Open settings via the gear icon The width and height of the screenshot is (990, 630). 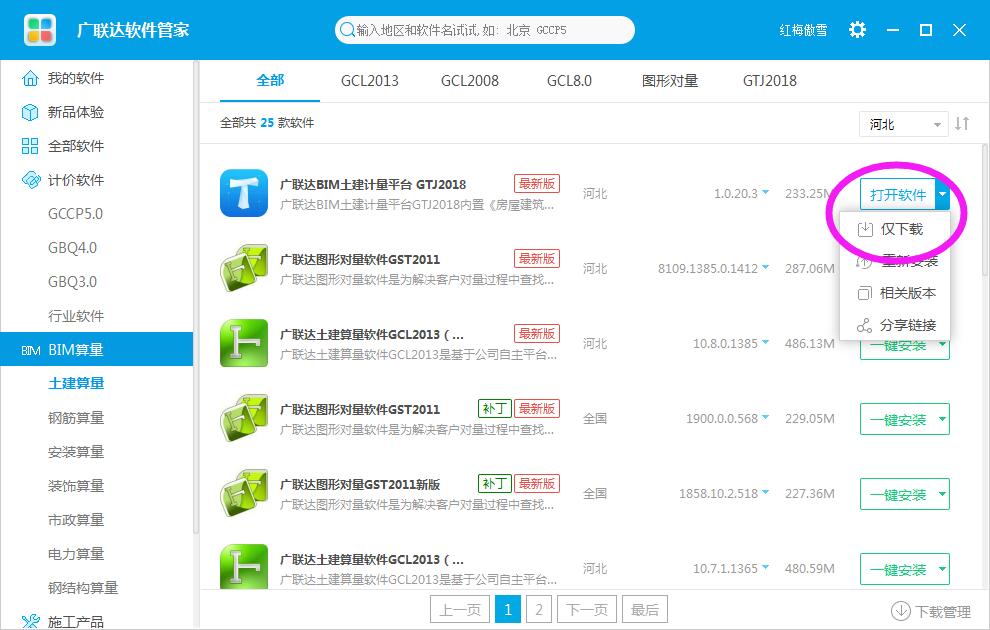(857, 30)
